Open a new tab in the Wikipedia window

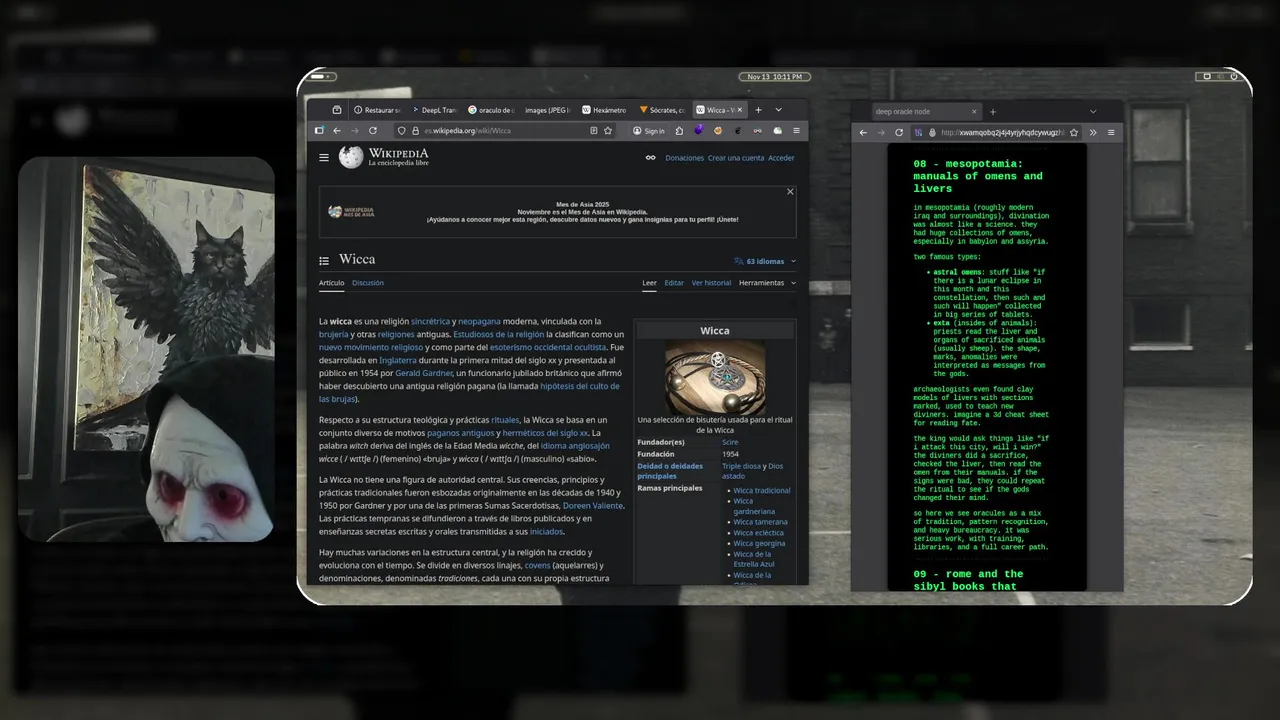(759, 110)
